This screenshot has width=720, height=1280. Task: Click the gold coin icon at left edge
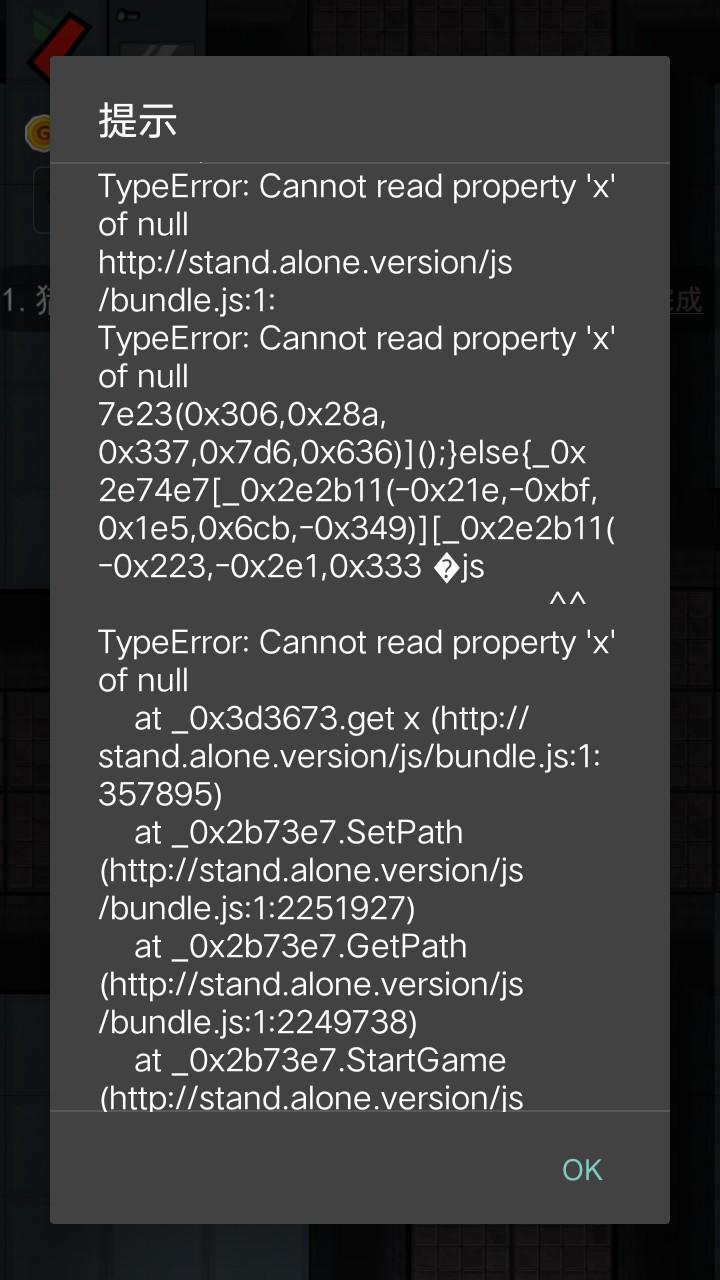pyautogui.click(x=38, y=132)
